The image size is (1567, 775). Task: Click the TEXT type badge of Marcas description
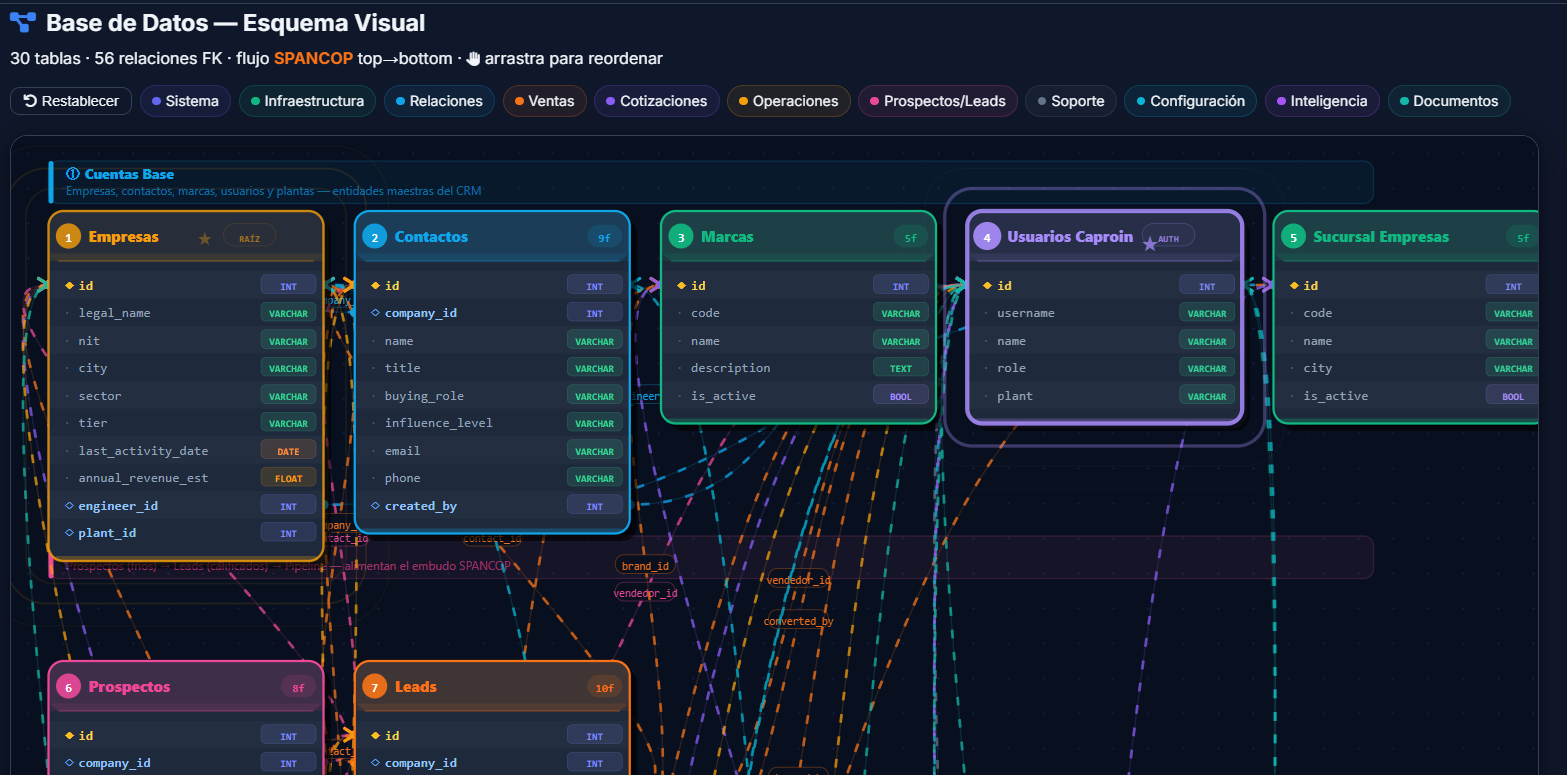point(901,368)
